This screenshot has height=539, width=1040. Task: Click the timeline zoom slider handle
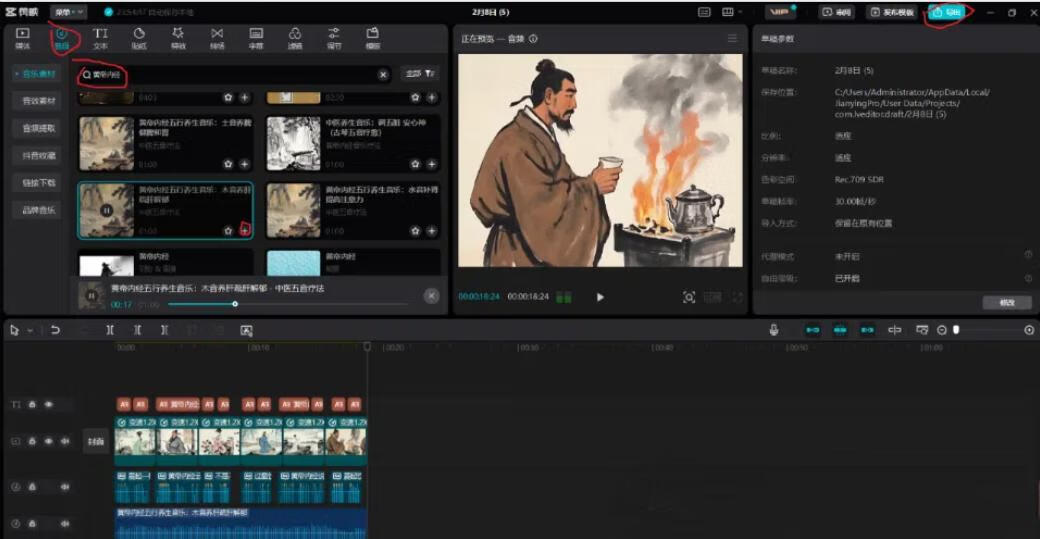point(956,330)
